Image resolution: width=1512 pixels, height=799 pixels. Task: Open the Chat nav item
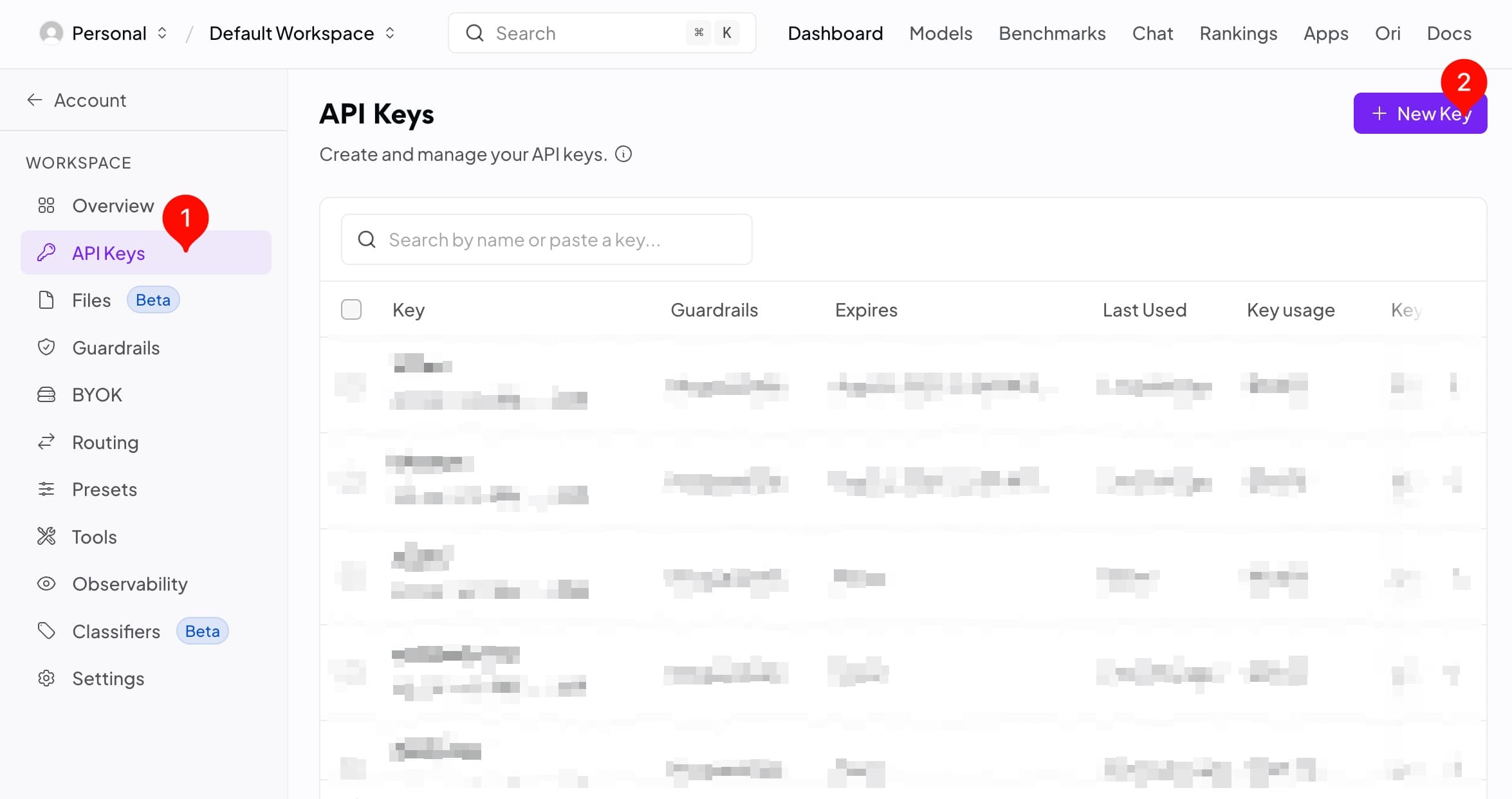(x=1152, y=33)
